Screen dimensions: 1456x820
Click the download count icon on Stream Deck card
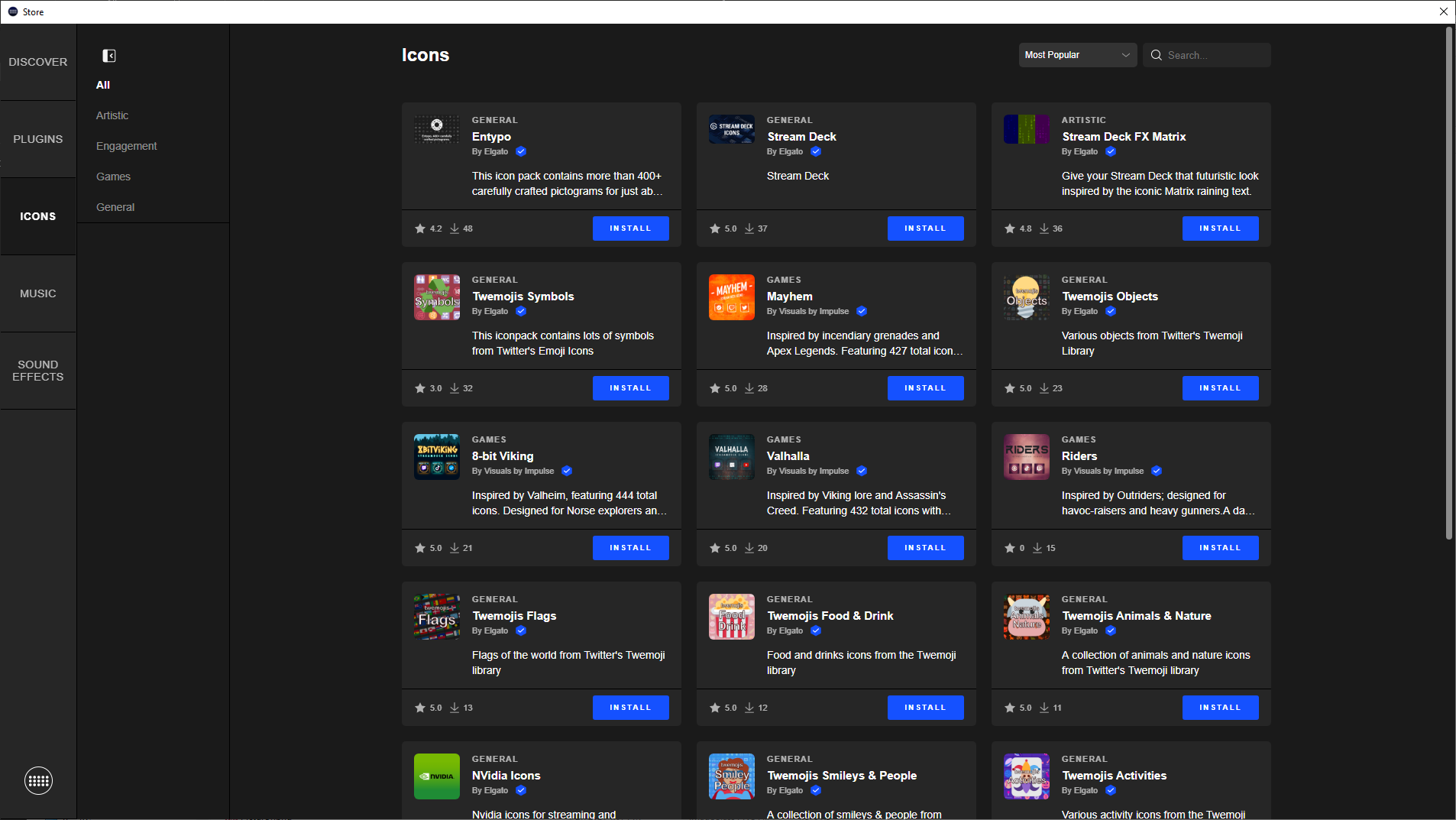tap(749, 228)
